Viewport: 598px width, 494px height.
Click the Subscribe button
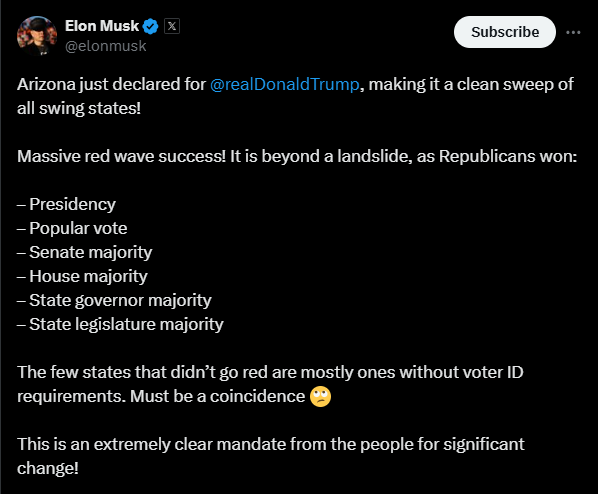tap(505, 32)
